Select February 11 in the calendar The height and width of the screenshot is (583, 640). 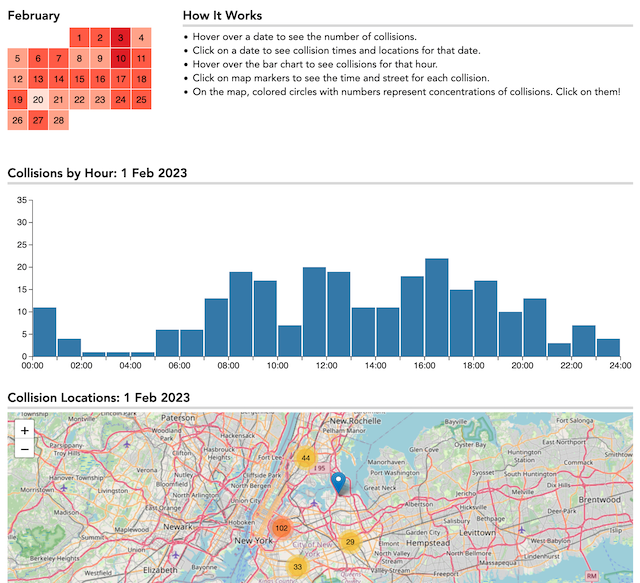(x=141, y=58)
